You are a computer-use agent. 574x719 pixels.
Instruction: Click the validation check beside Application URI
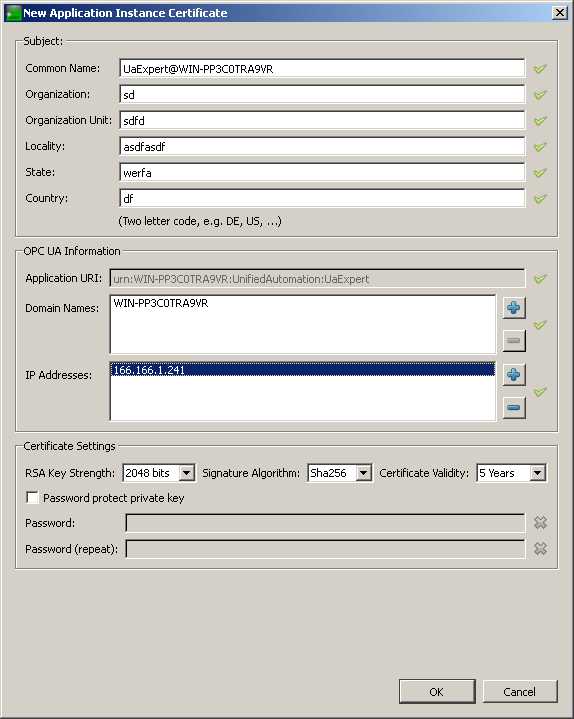pyautogui.click(x=540, y=279)
